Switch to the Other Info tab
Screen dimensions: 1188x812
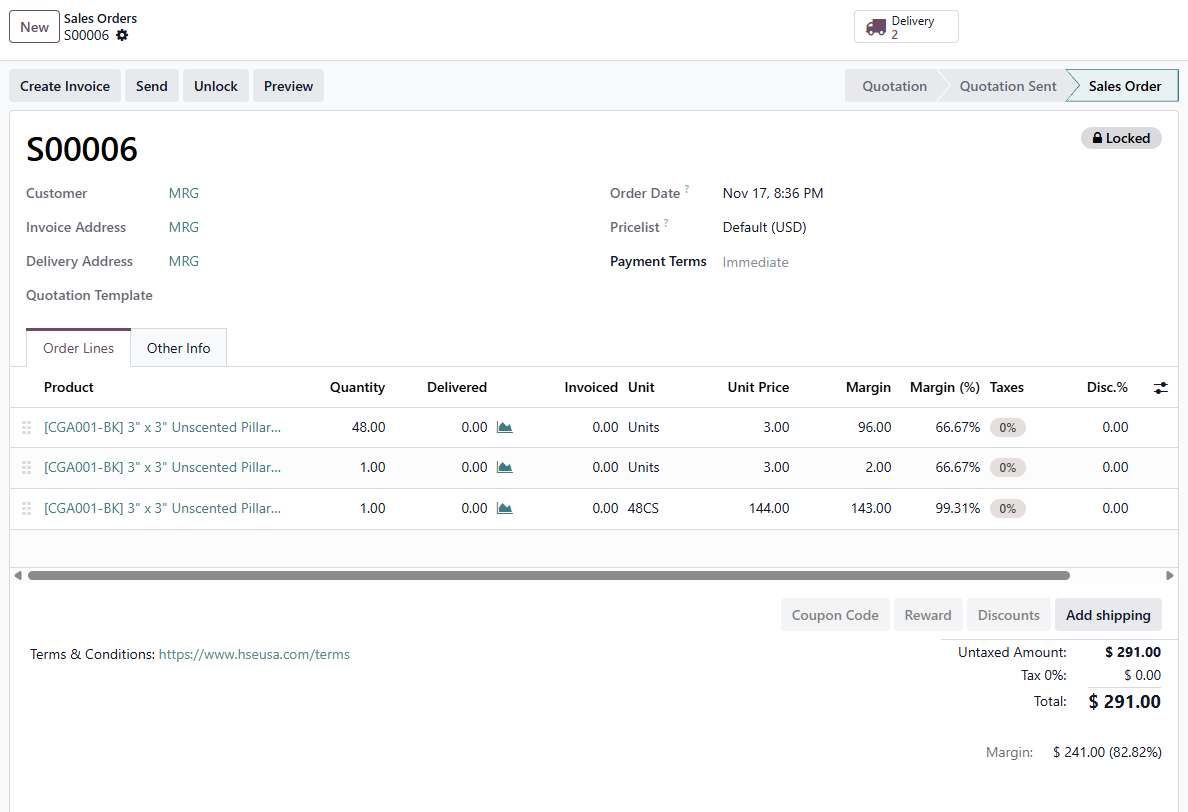178,348
